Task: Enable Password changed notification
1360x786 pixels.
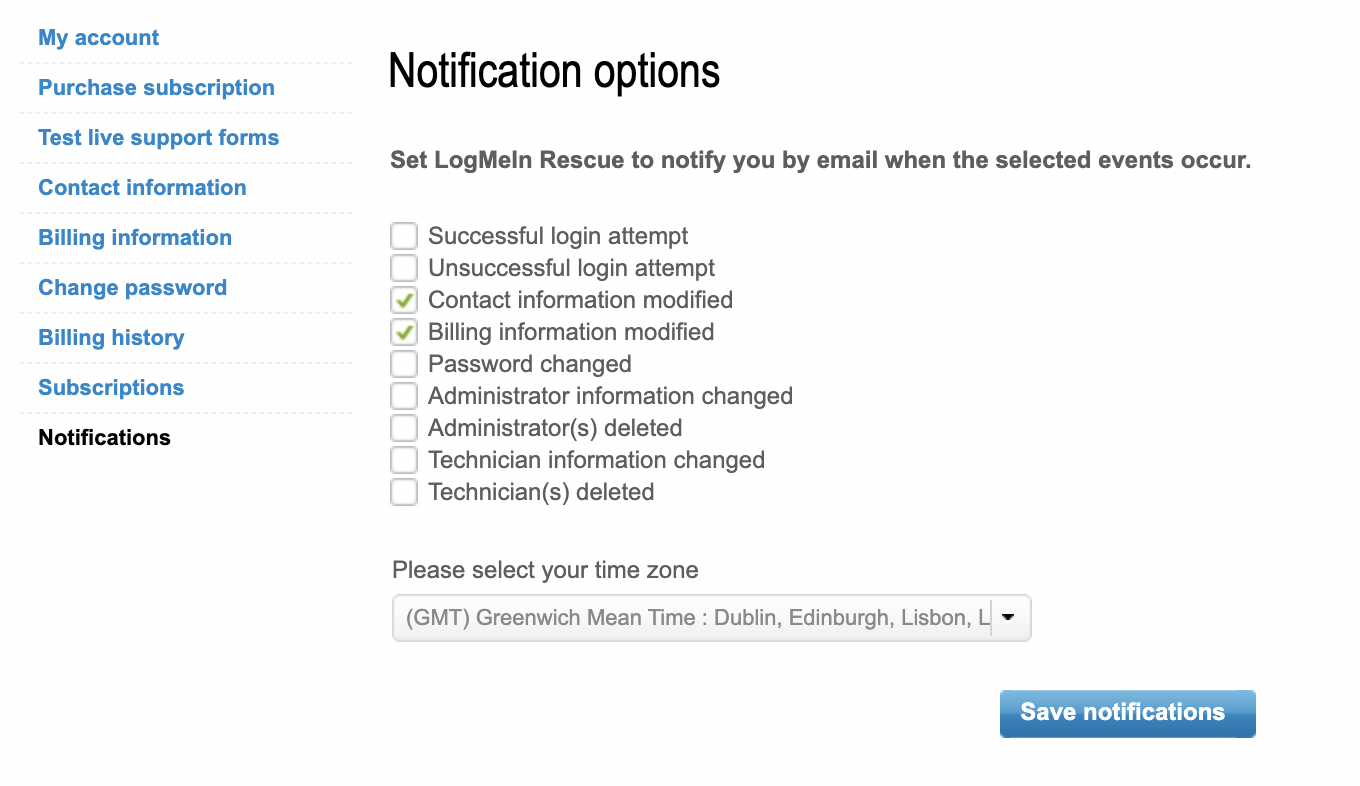Action: (403, 363)
